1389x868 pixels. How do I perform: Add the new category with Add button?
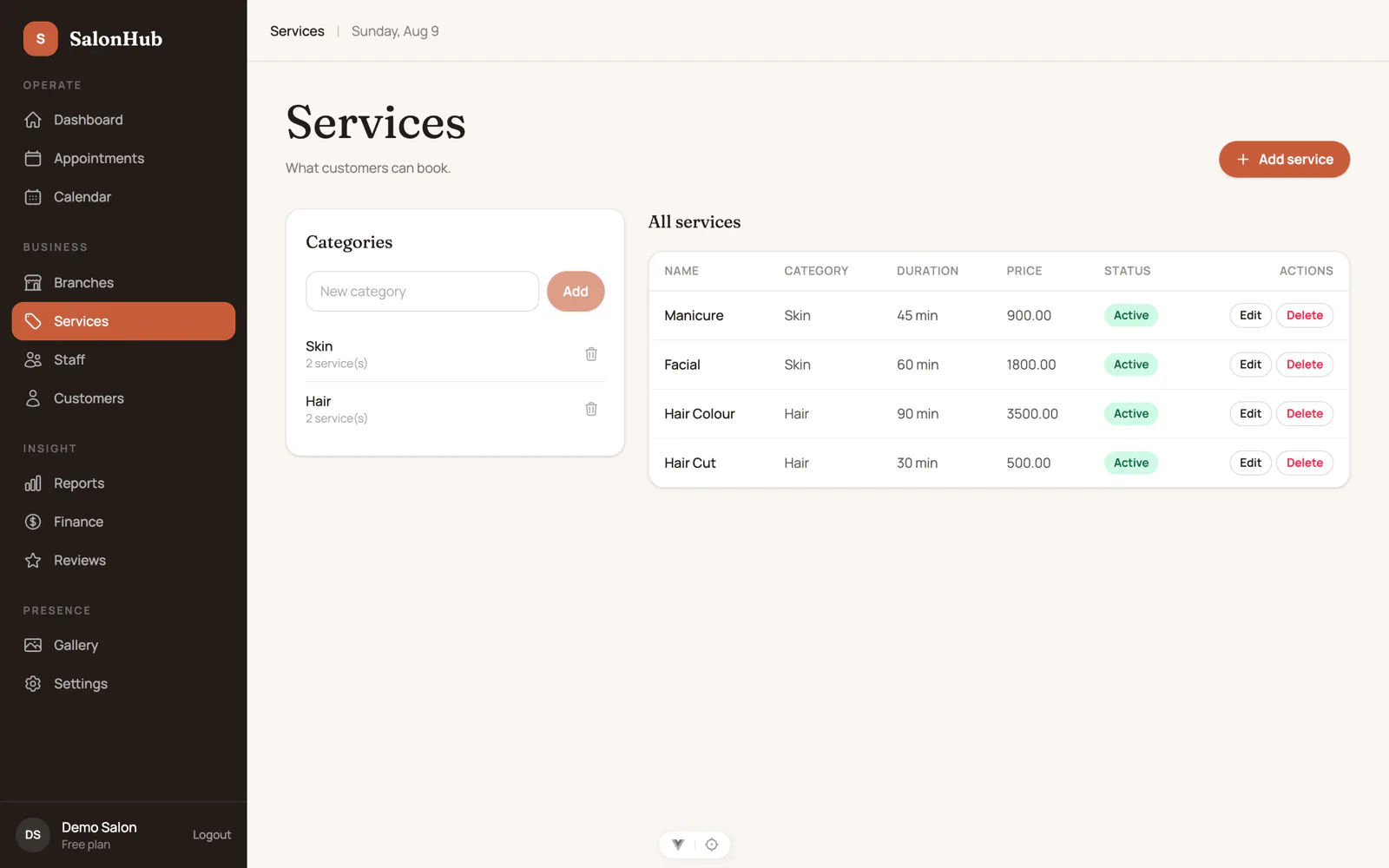tap(576, 292)
